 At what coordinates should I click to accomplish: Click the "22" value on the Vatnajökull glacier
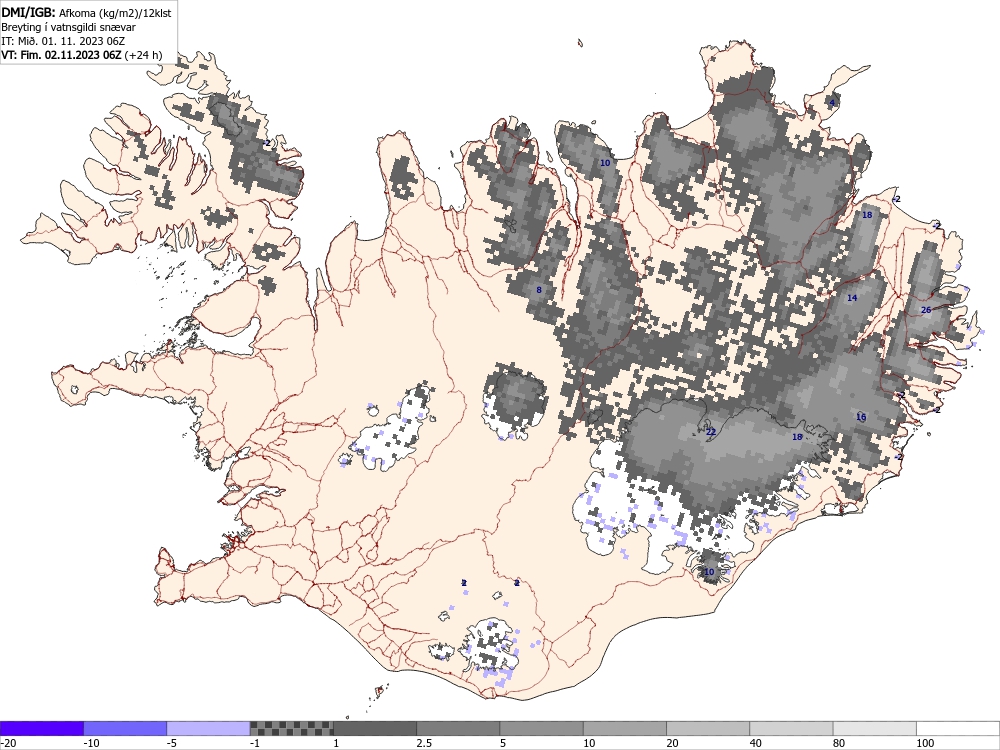[711, 432]
